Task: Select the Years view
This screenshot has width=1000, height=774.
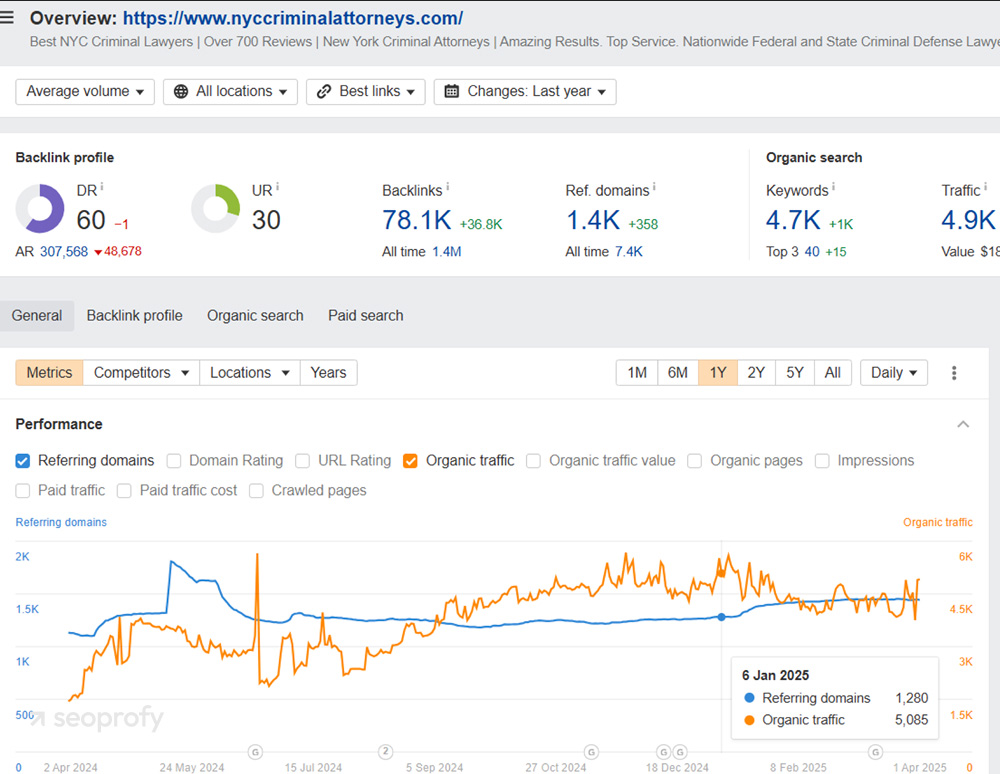Action: 328,373
